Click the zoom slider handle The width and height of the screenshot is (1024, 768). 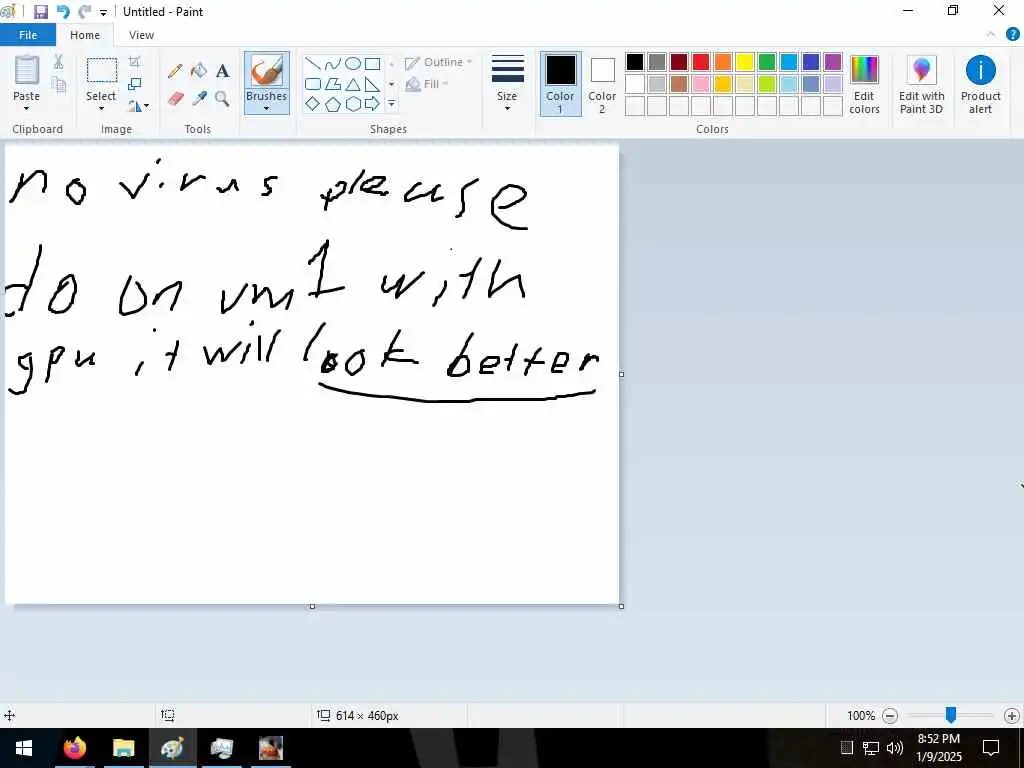[951, 715]
